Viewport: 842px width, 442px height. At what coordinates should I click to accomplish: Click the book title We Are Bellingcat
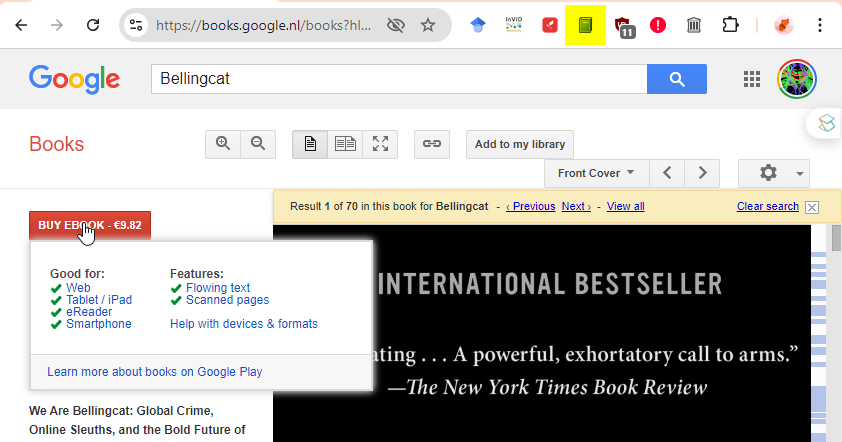click(137, 421)
